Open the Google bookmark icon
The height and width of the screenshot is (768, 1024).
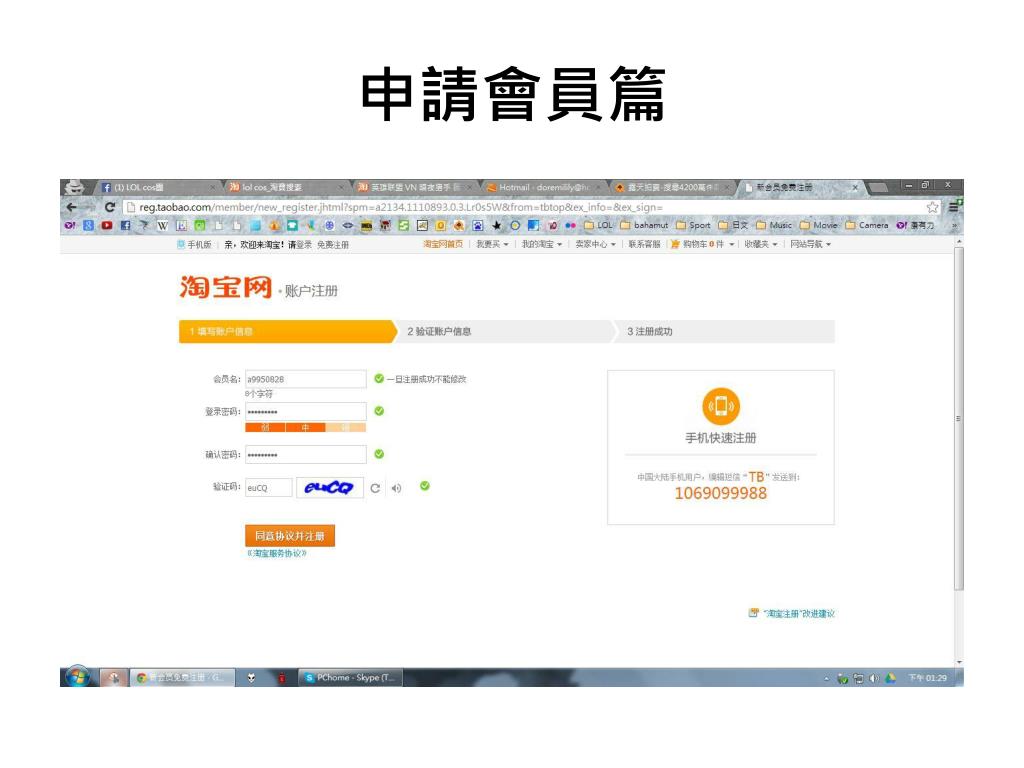[88, 225]
